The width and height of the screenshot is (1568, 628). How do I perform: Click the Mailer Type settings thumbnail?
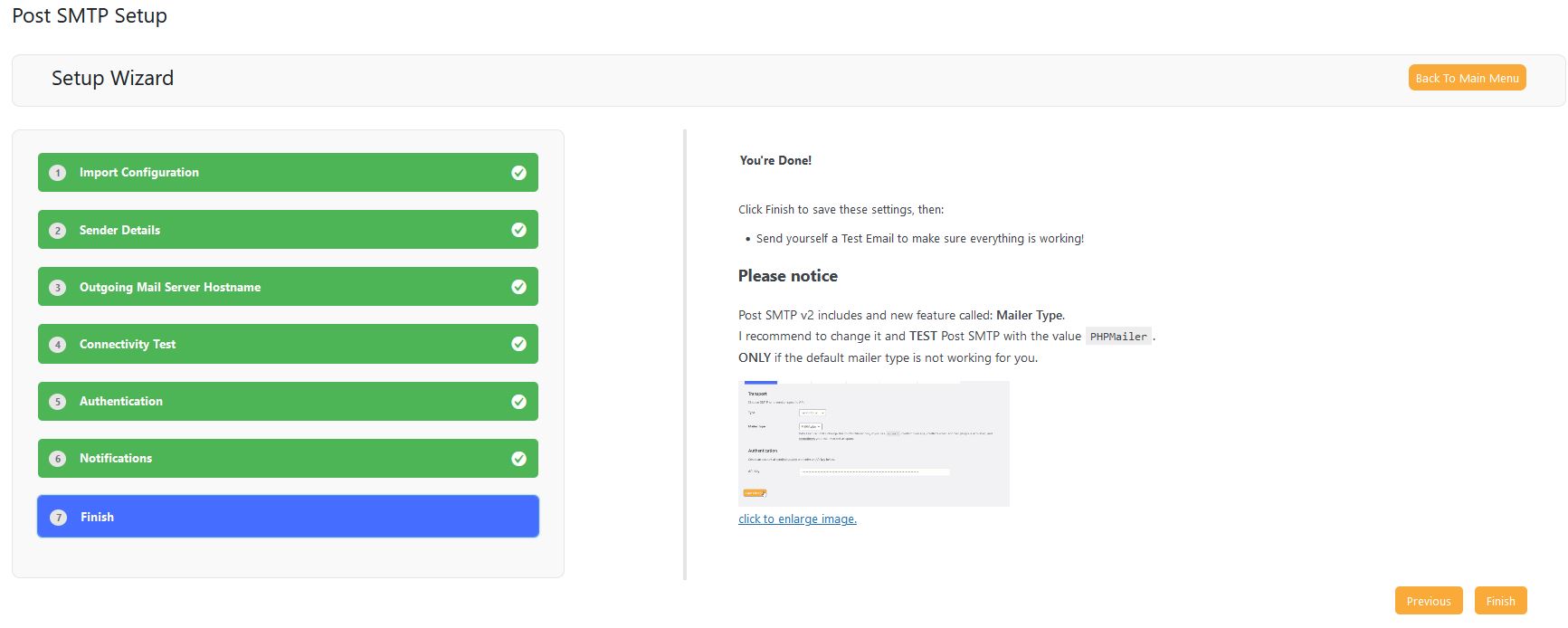click(x=874, y=443)
